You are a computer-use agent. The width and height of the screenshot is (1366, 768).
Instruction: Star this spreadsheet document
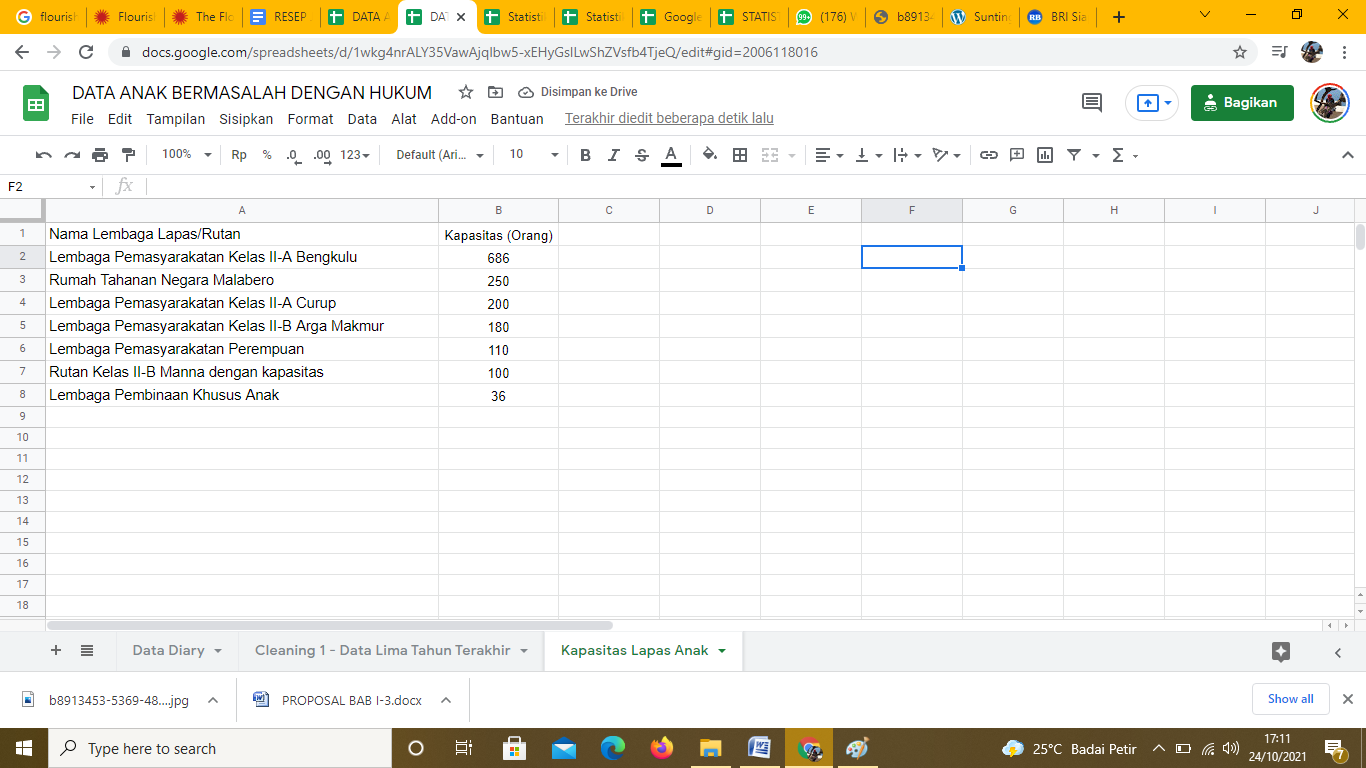pyautogui.click(x=466, y=93)
